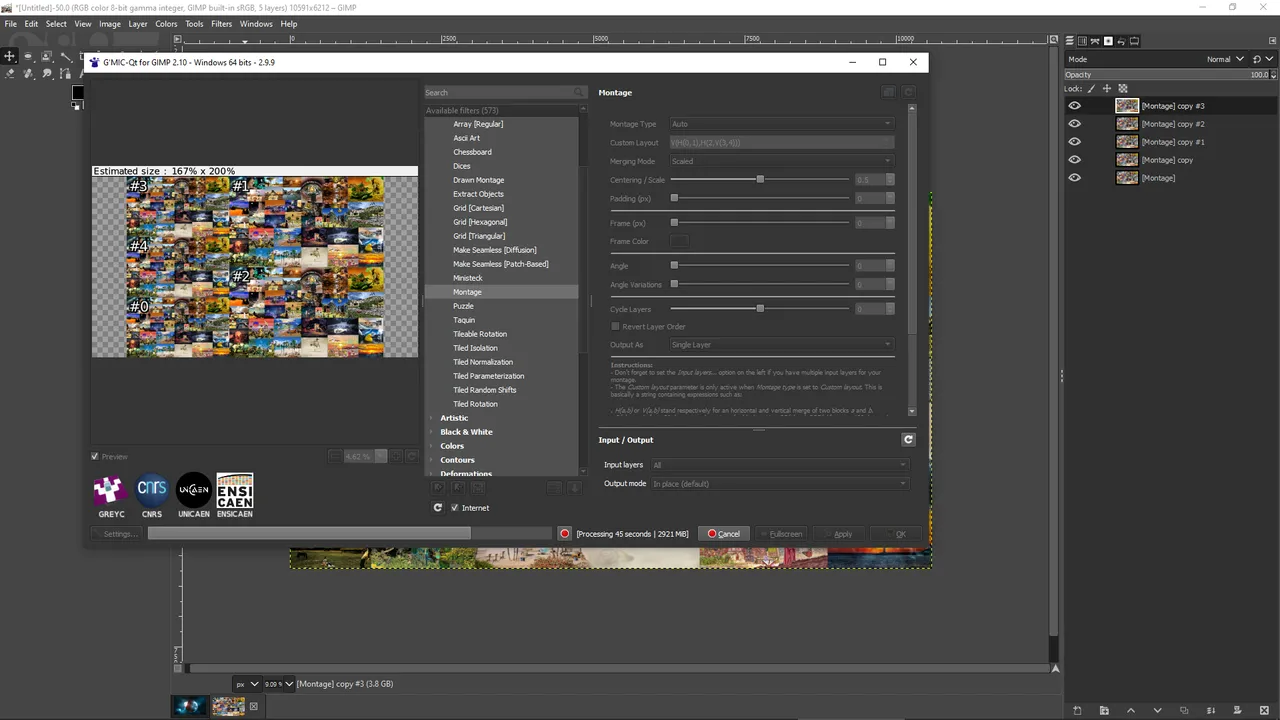Click the navigate image display icon
Screen dimensions: 1280x720
(1055, 669)
